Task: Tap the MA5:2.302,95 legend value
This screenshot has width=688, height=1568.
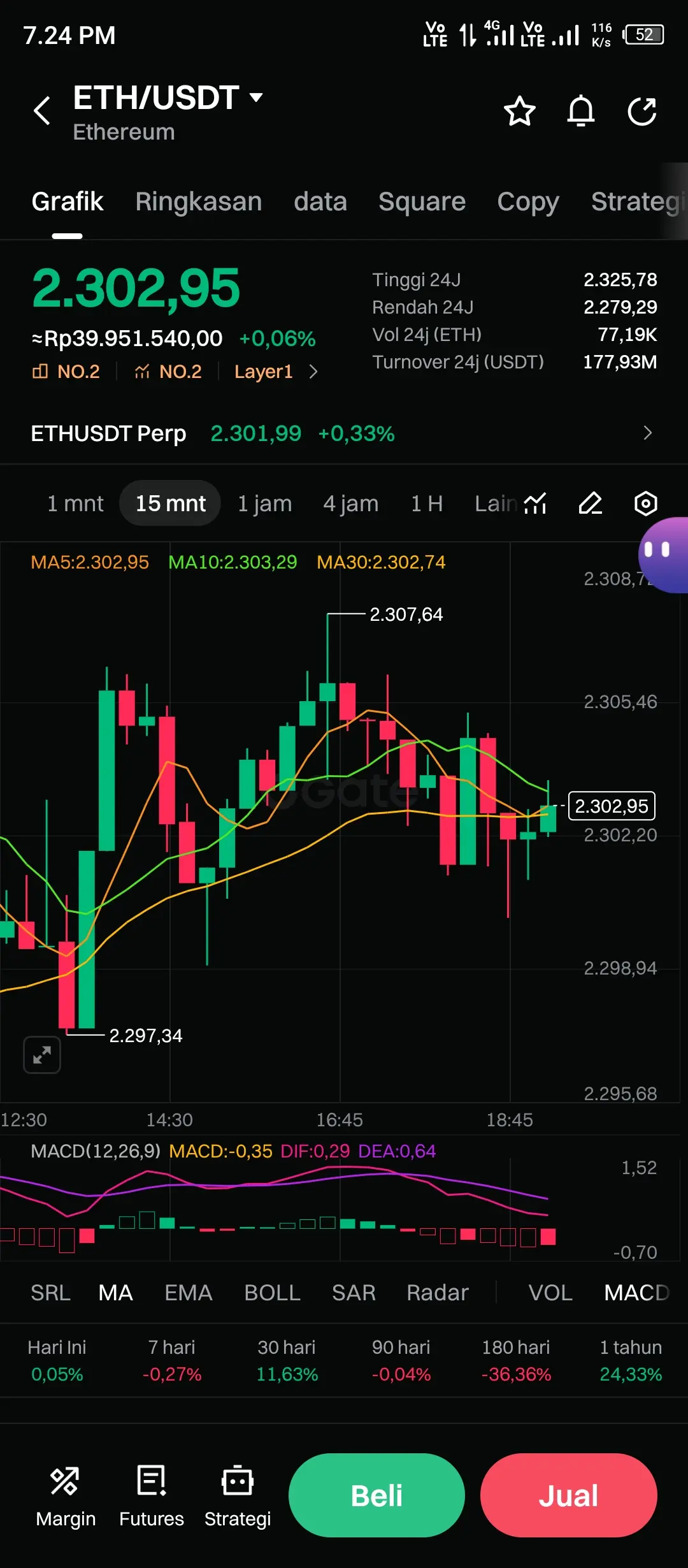Action: point(90,562)
